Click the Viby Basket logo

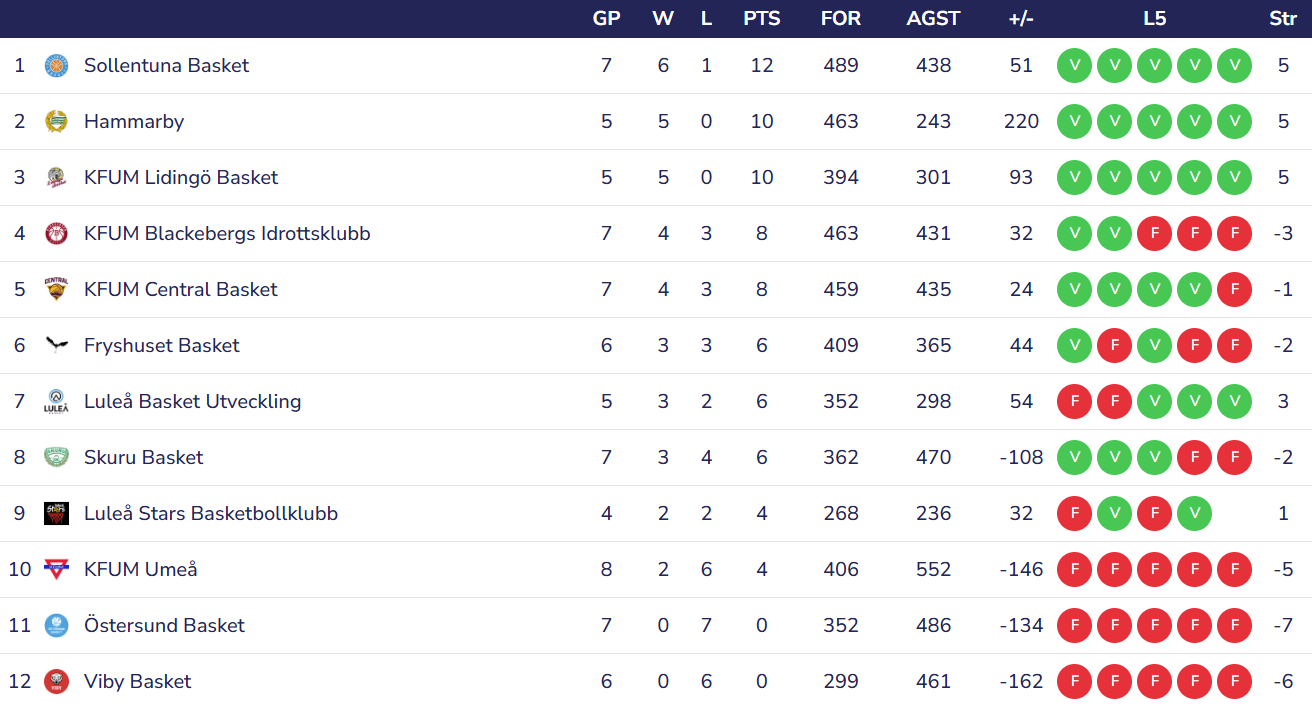[56, 682]
